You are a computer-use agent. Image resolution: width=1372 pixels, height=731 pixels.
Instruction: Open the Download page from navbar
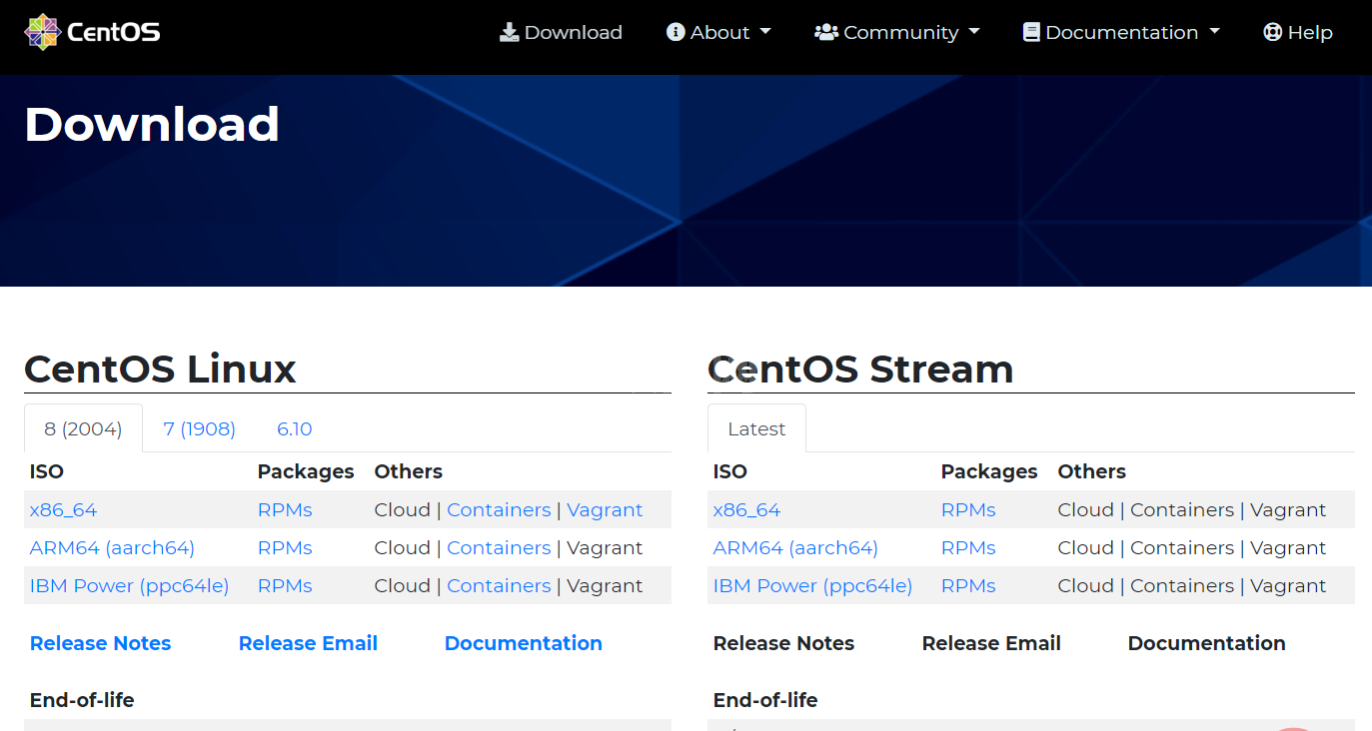561,32
